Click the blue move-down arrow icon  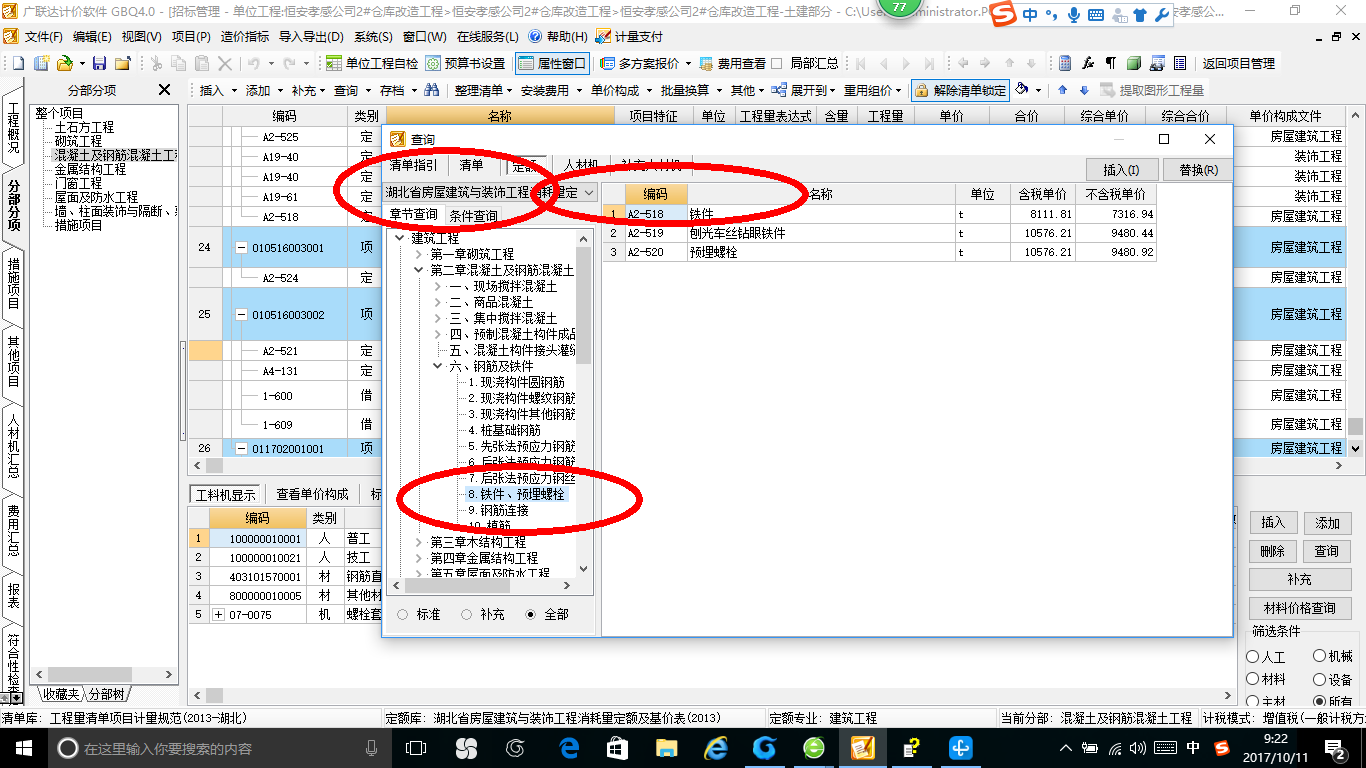click(x=1084, y=90)
